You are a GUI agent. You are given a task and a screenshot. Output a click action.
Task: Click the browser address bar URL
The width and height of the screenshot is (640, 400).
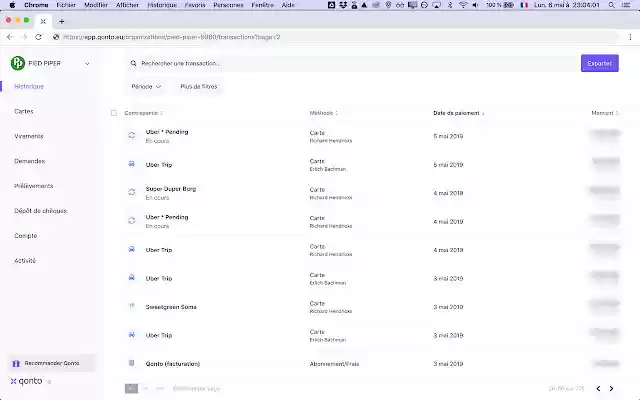coord(171,37)
